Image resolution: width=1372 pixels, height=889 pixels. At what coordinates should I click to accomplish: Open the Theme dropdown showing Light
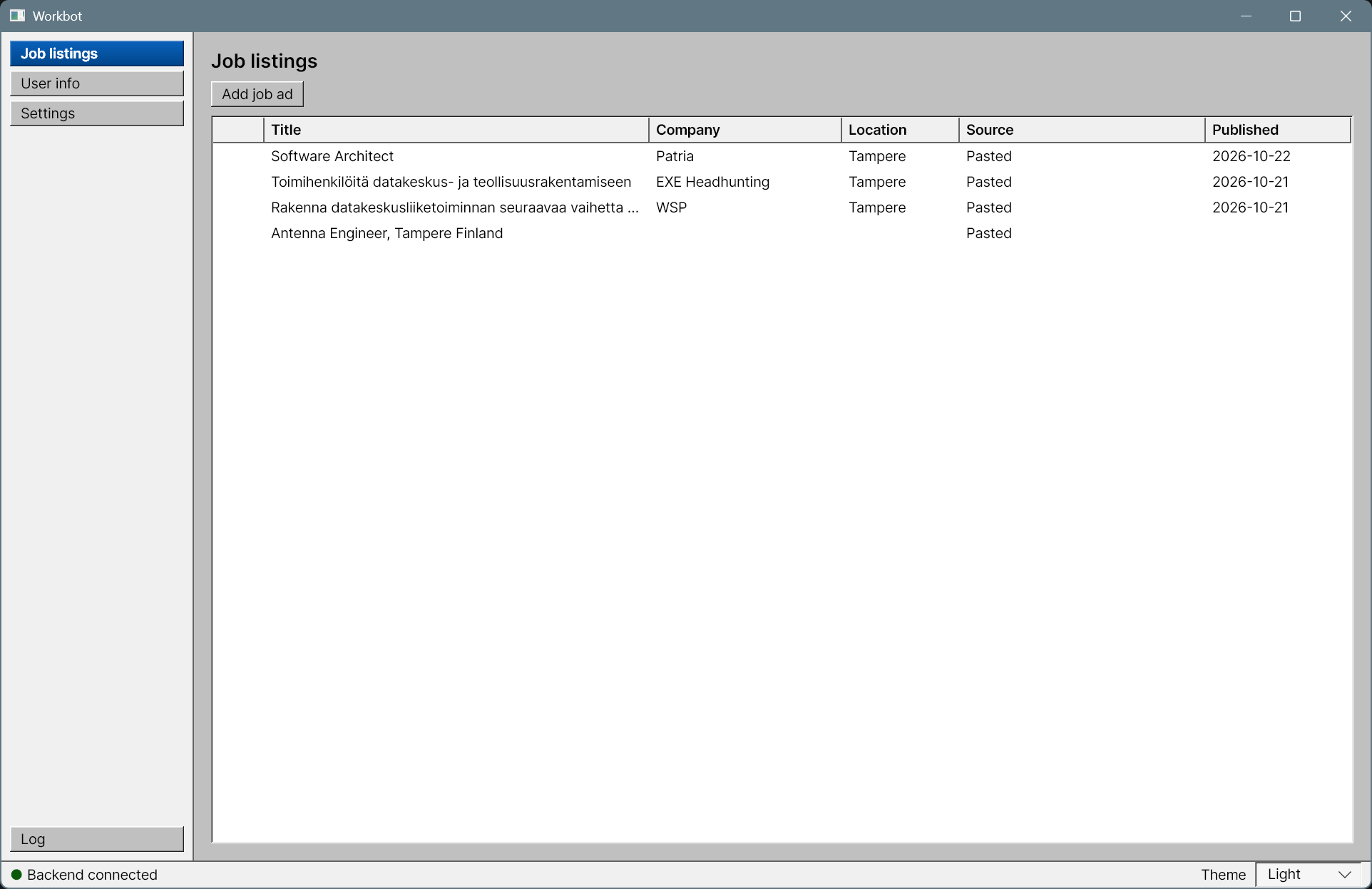pos(1309,874)
